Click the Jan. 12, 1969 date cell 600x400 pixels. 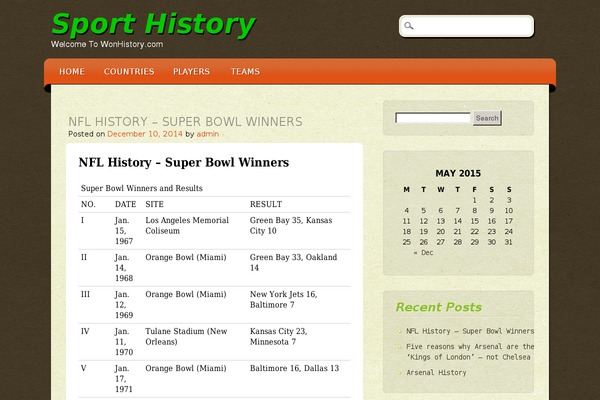pyautogui.click(x=124, y=305)
